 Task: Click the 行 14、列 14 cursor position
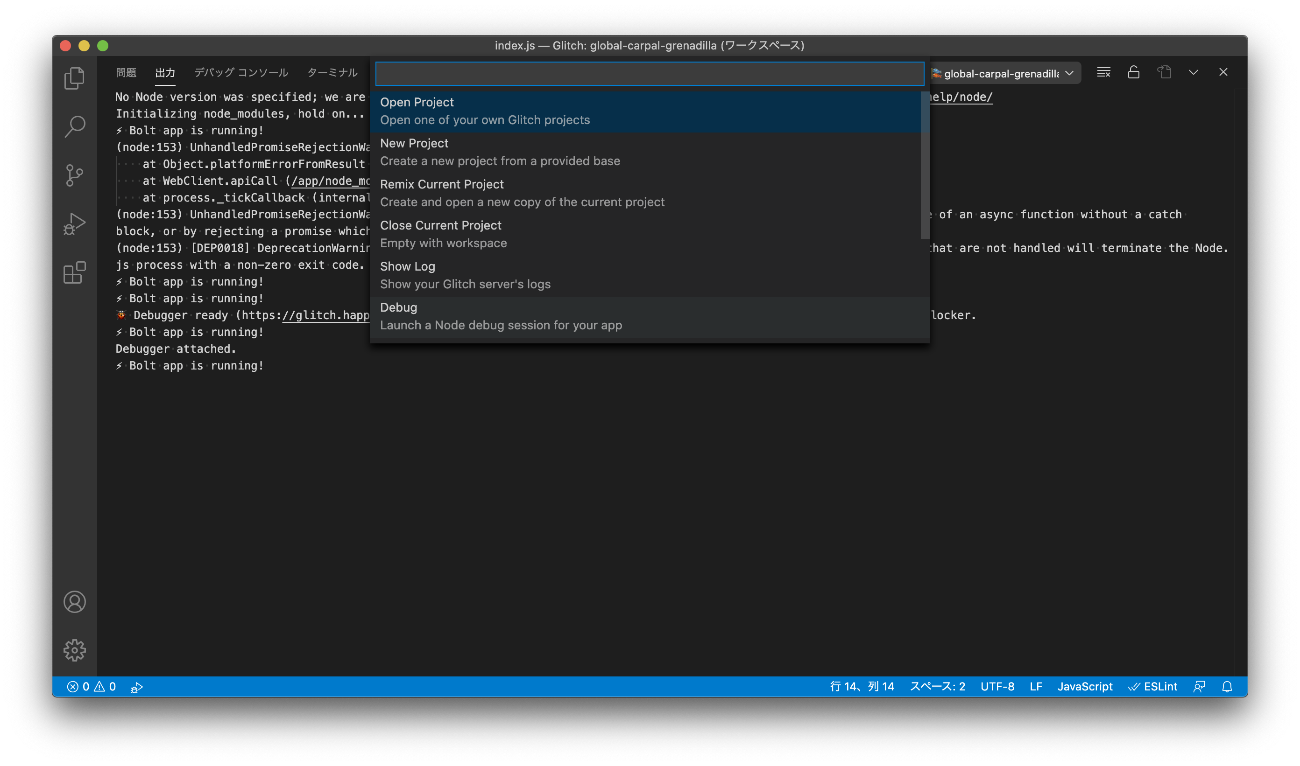tap(862, 687)
